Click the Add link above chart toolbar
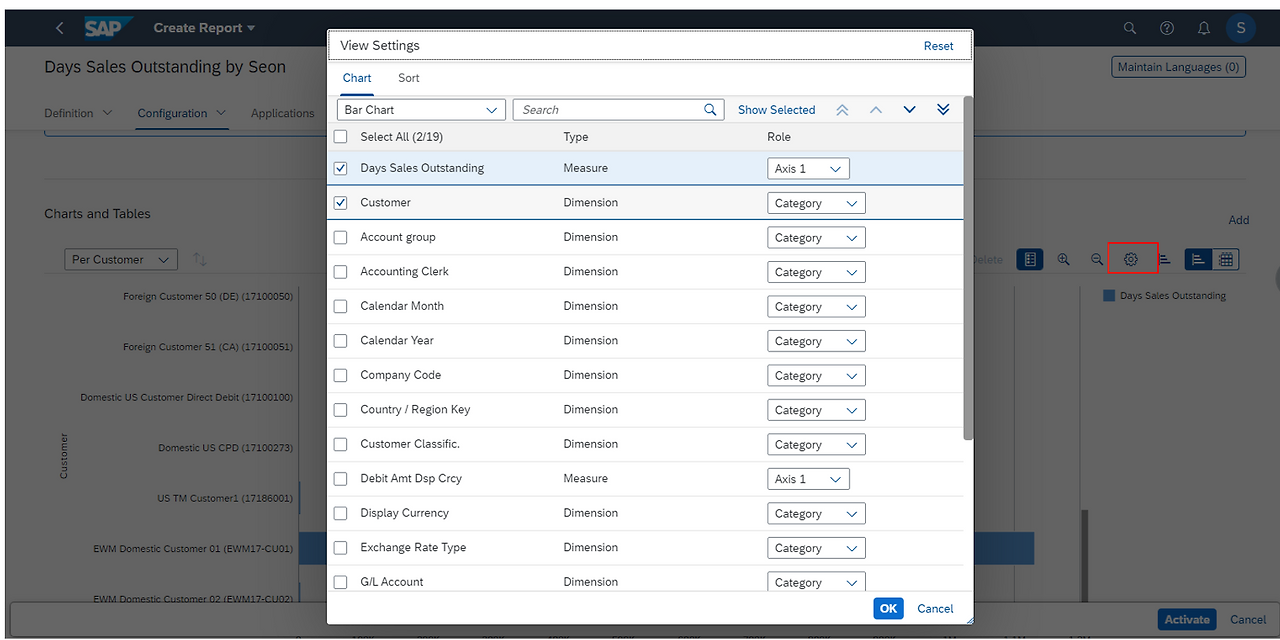The image size is (1280, 640). [x=1239, y=220]
